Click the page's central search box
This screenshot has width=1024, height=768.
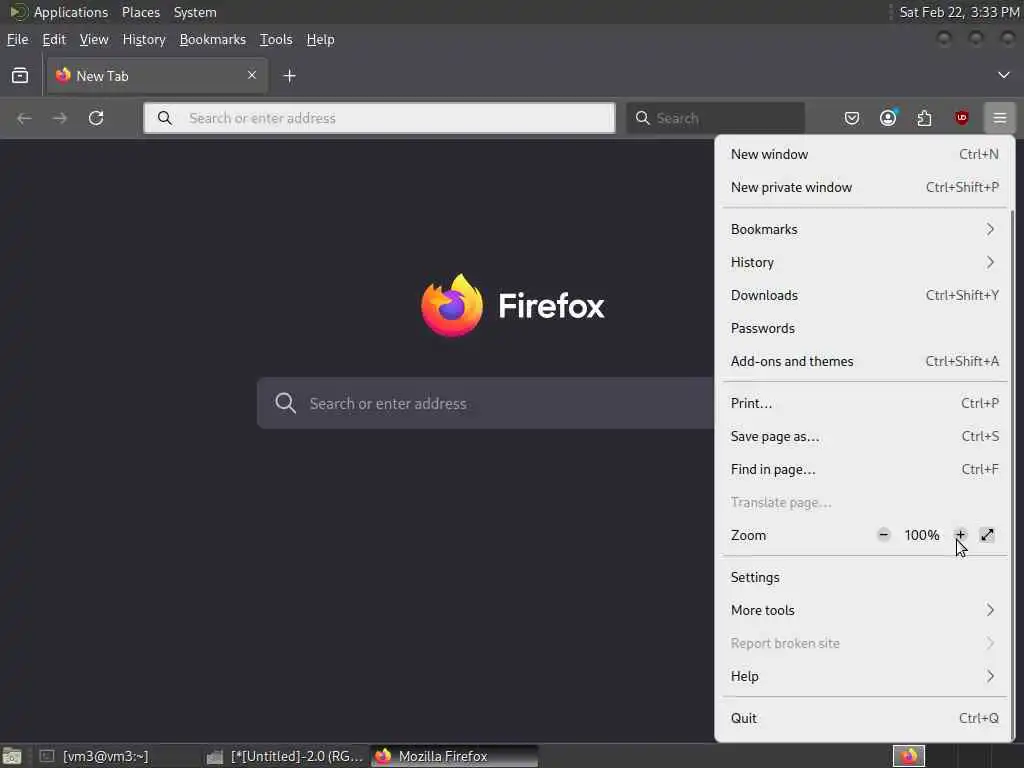point(485,403)
